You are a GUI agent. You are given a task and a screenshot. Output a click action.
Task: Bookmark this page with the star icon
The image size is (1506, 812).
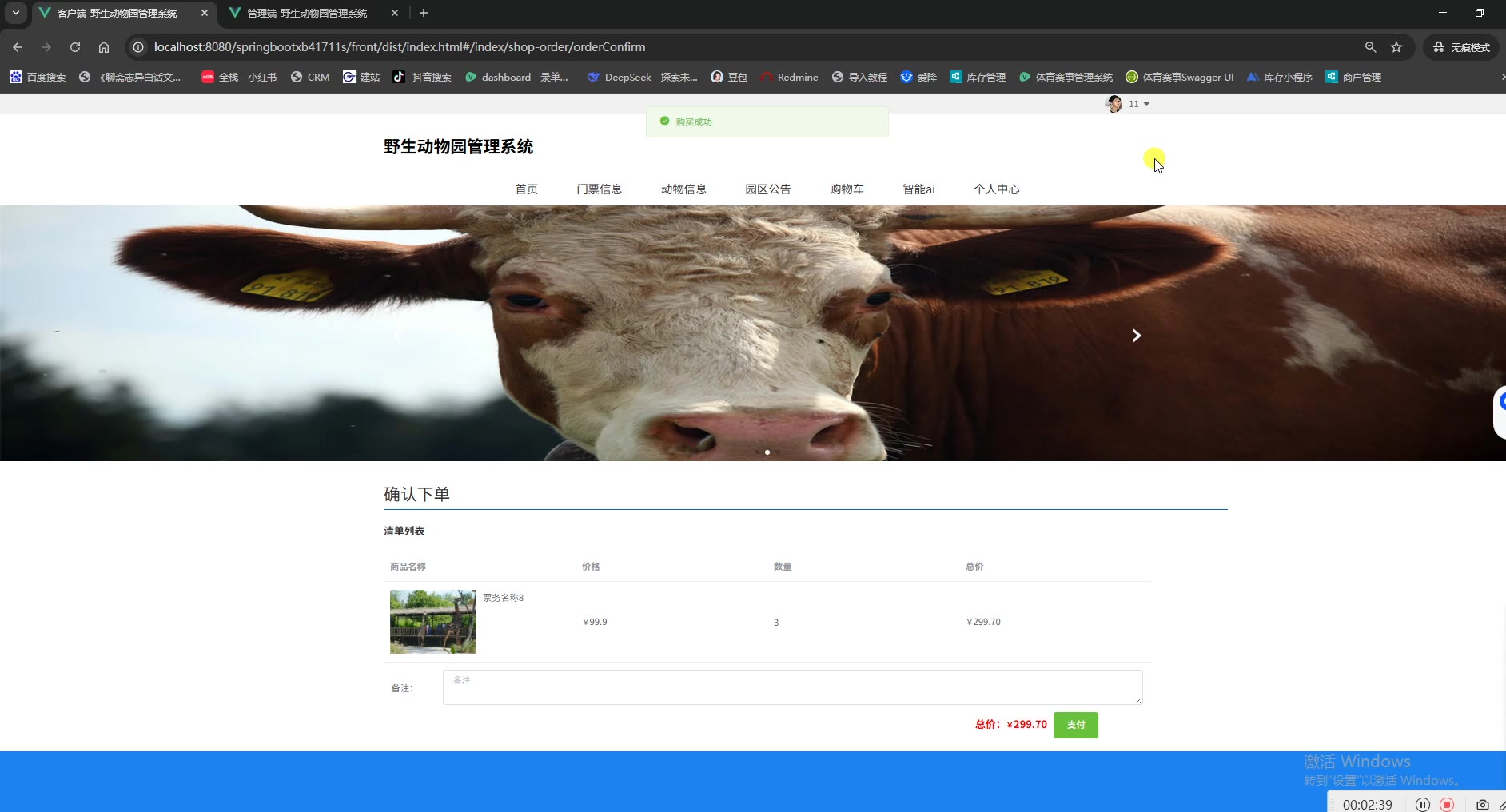click(1396, 47)
